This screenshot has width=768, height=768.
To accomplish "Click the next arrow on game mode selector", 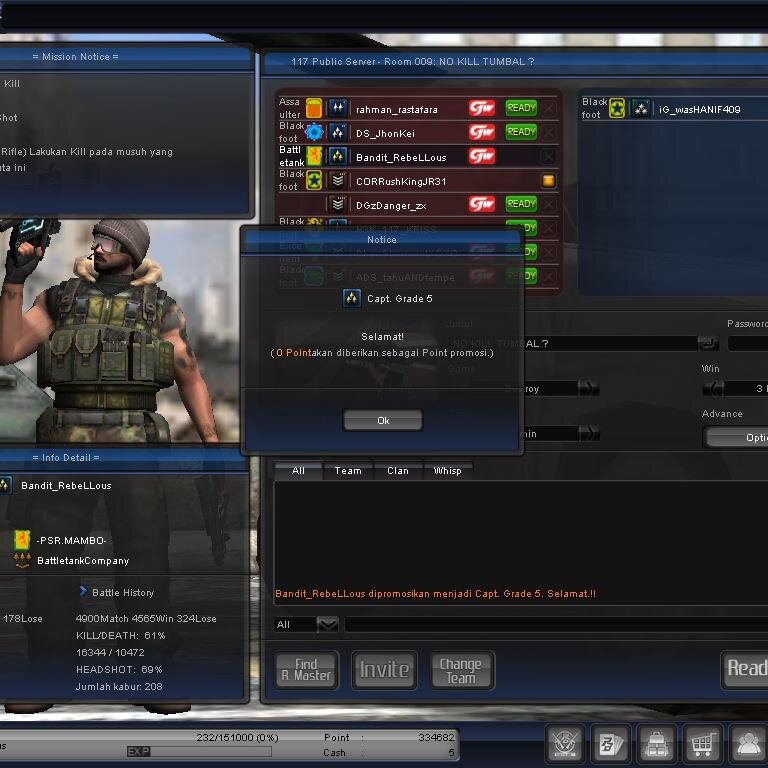I will [588, 389].
